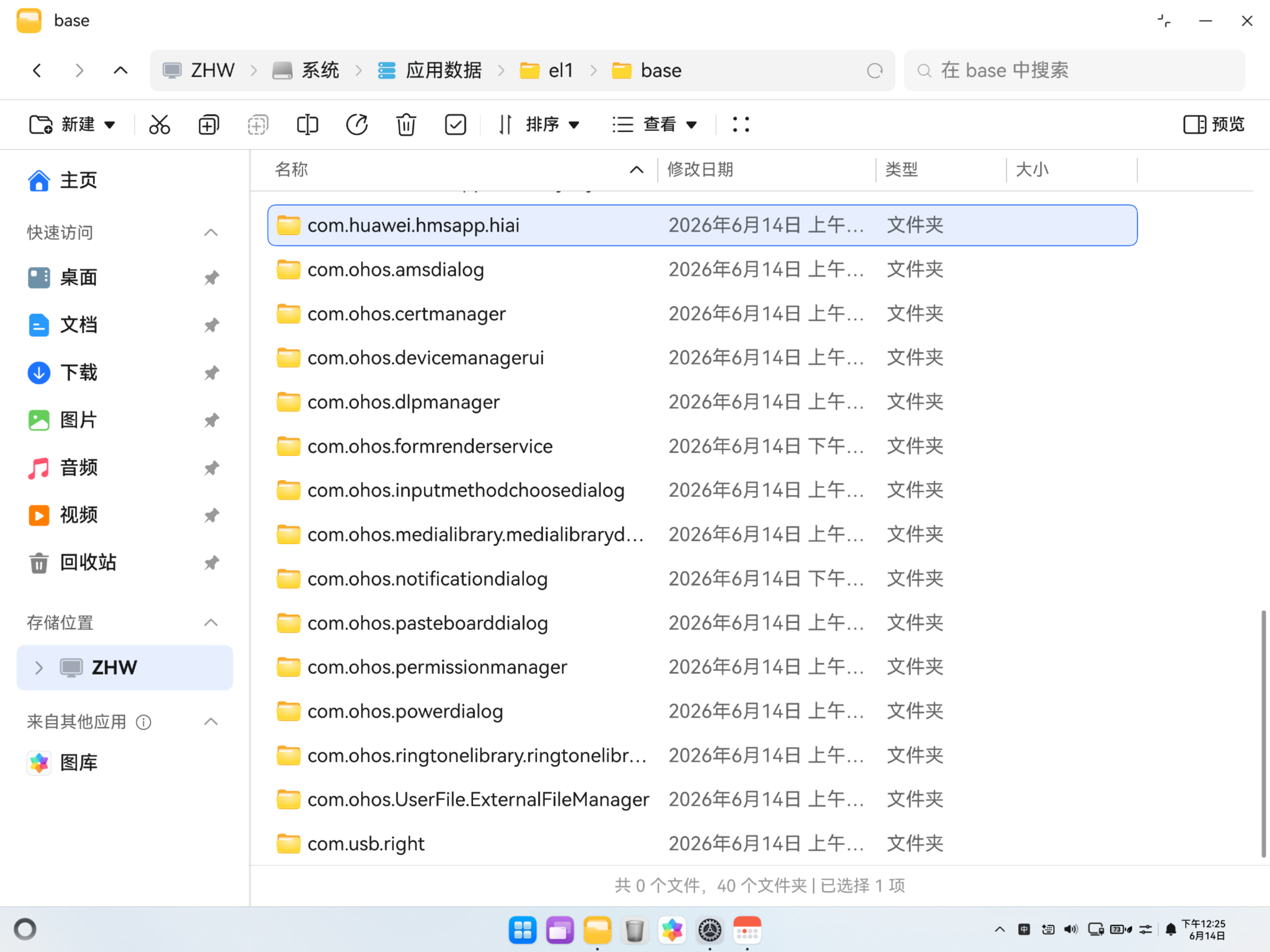Image resolution: width=1270 pixels, height=952 pixels.
Task: Open the Calendar app in the dock
Action: coord(747,930)
